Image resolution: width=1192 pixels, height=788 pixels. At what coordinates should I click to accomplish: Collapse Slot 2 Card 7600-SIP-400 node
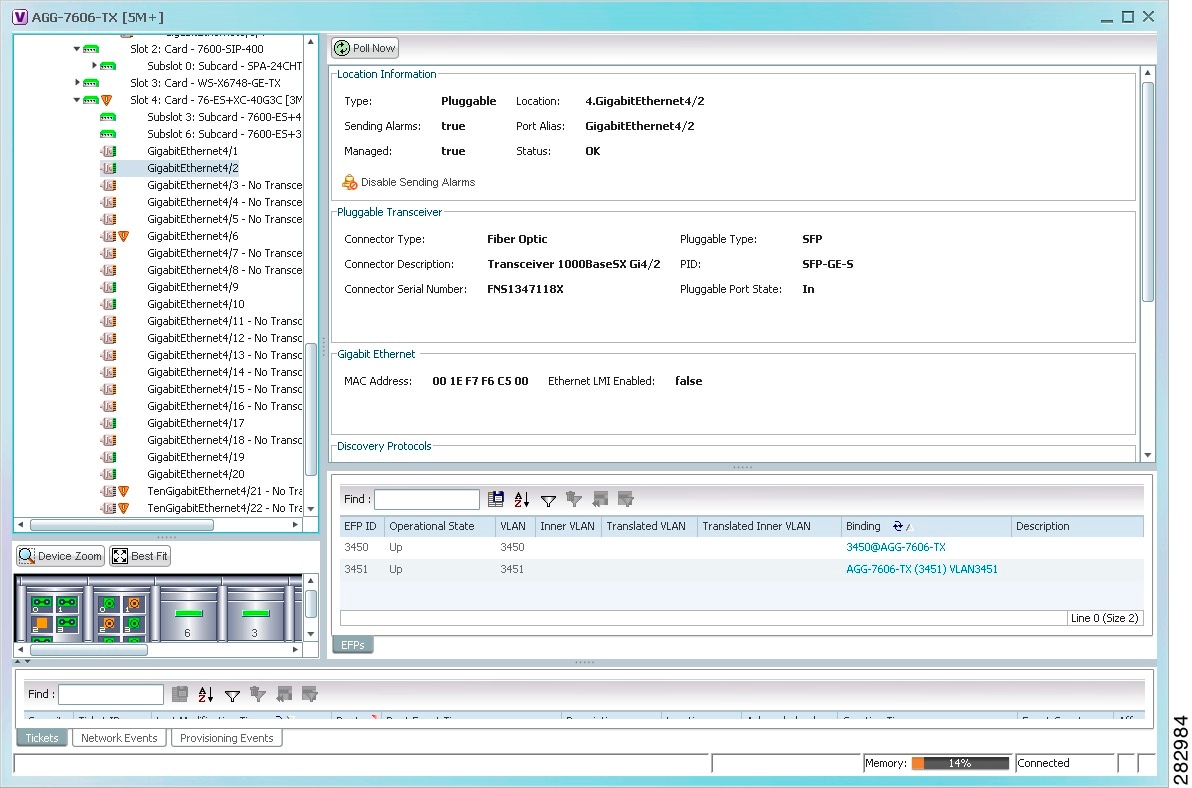tap(77, 49)
